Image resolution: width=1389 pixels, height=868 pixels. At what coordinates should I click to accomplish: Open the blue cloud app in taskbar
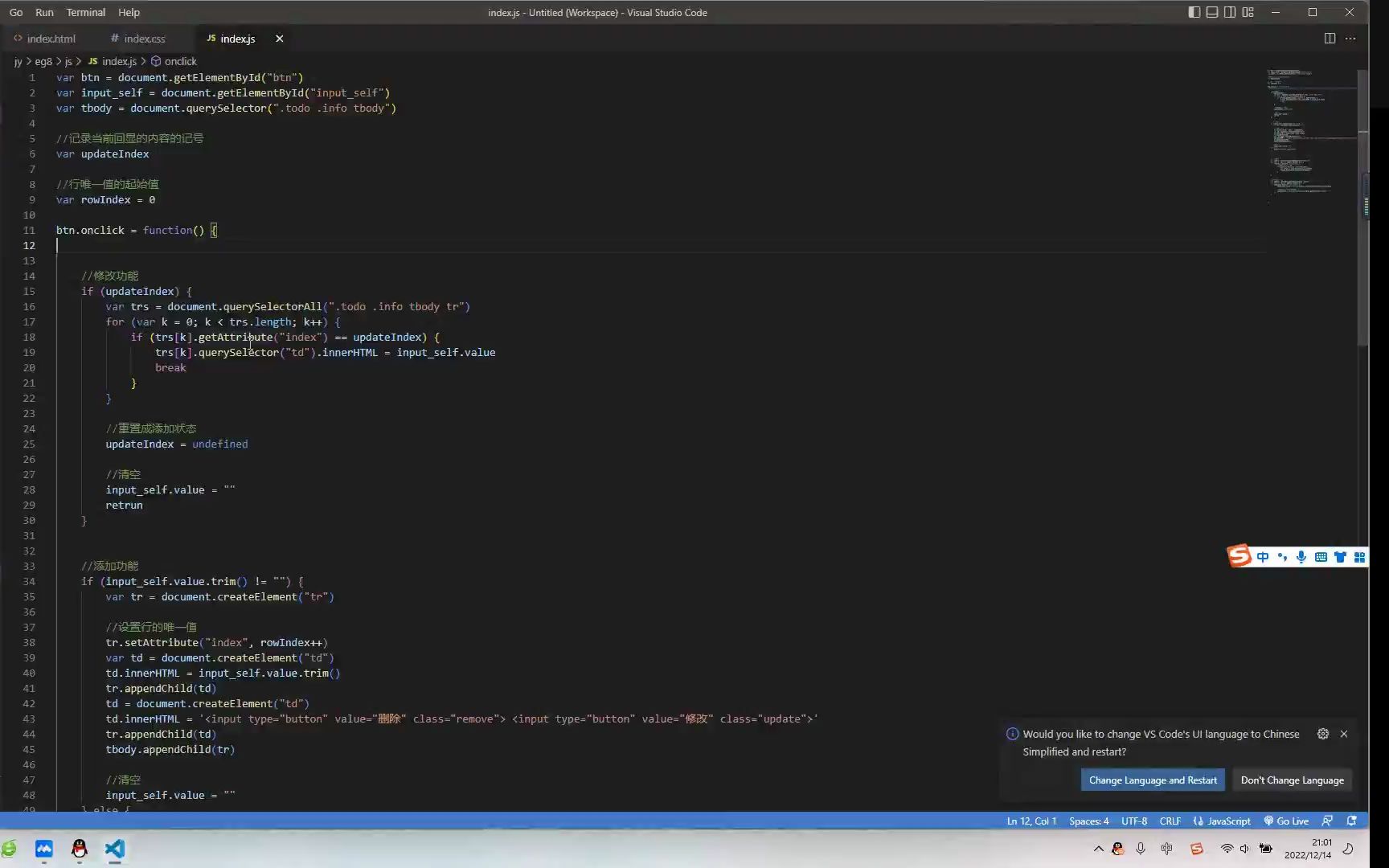point(44,849)
